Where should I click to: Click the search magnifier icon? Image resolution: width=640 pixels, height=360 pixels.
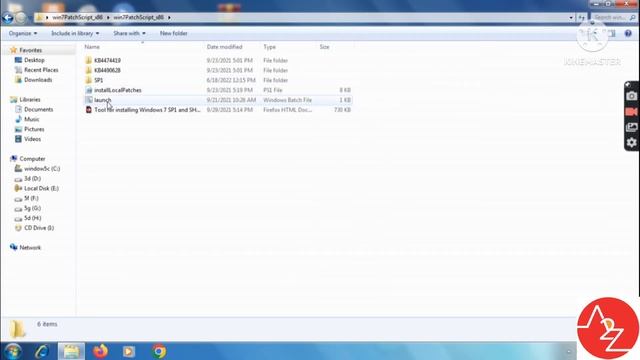pyautogui.click(x=633, y=18)
